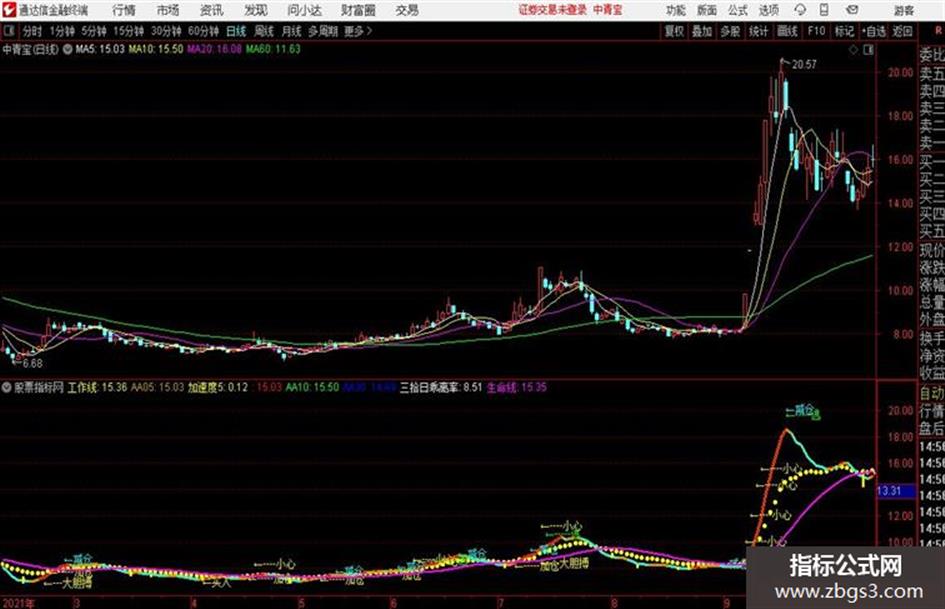This screenshot has height=609, width=945.
Task: Open sub-chart indicator dropdown beside 股票指标网
Action: (7, 388)
